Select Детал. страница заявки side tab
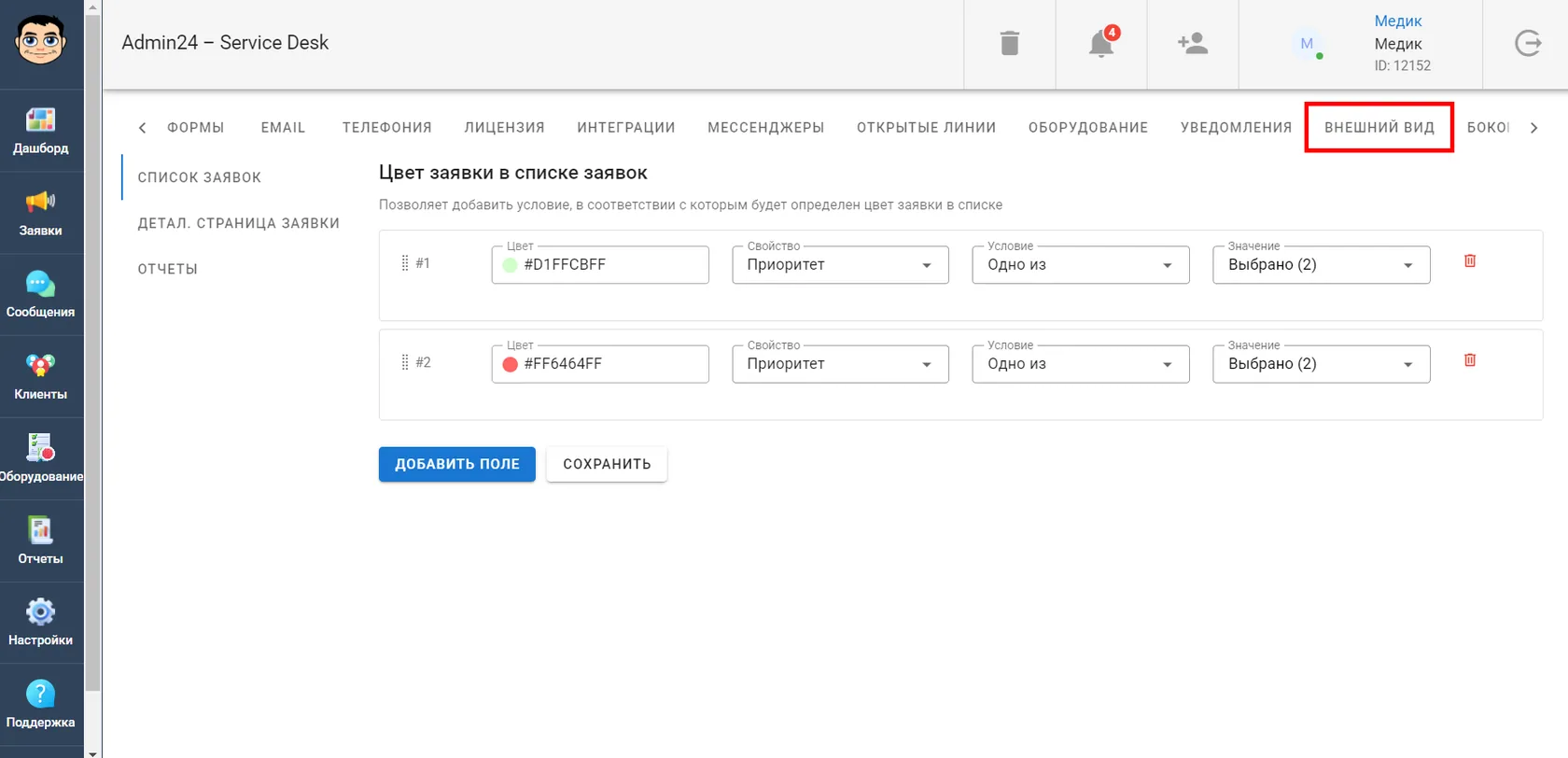Screen dimensions: 1568x758 (239, 223)
